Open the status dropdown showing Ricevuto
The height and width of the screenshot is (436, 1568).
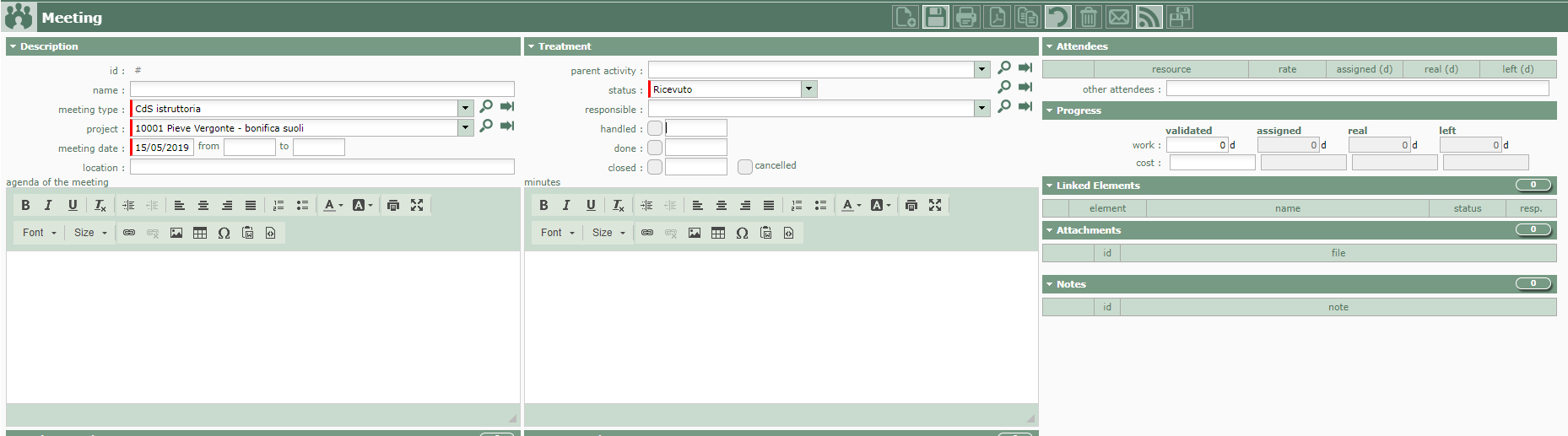[x=808, y=89]
